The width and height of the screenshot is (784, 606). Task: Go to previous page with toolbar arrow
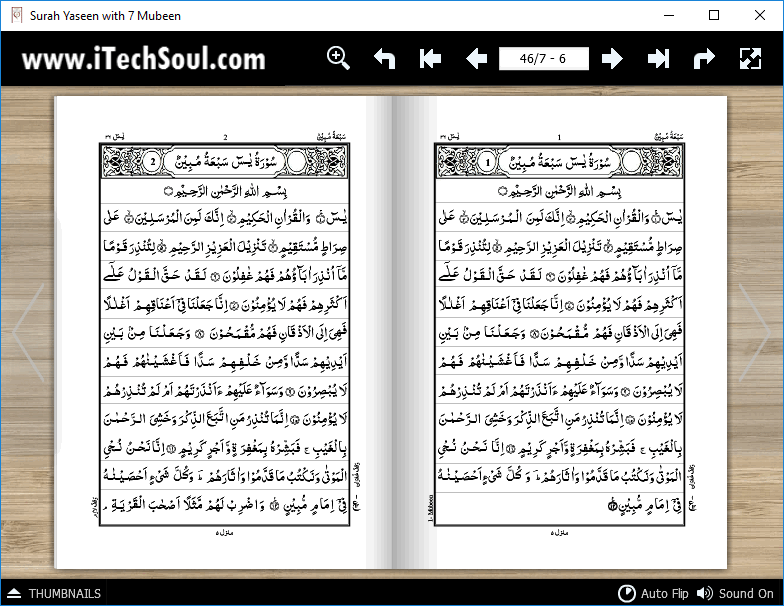tap(476, 58)
